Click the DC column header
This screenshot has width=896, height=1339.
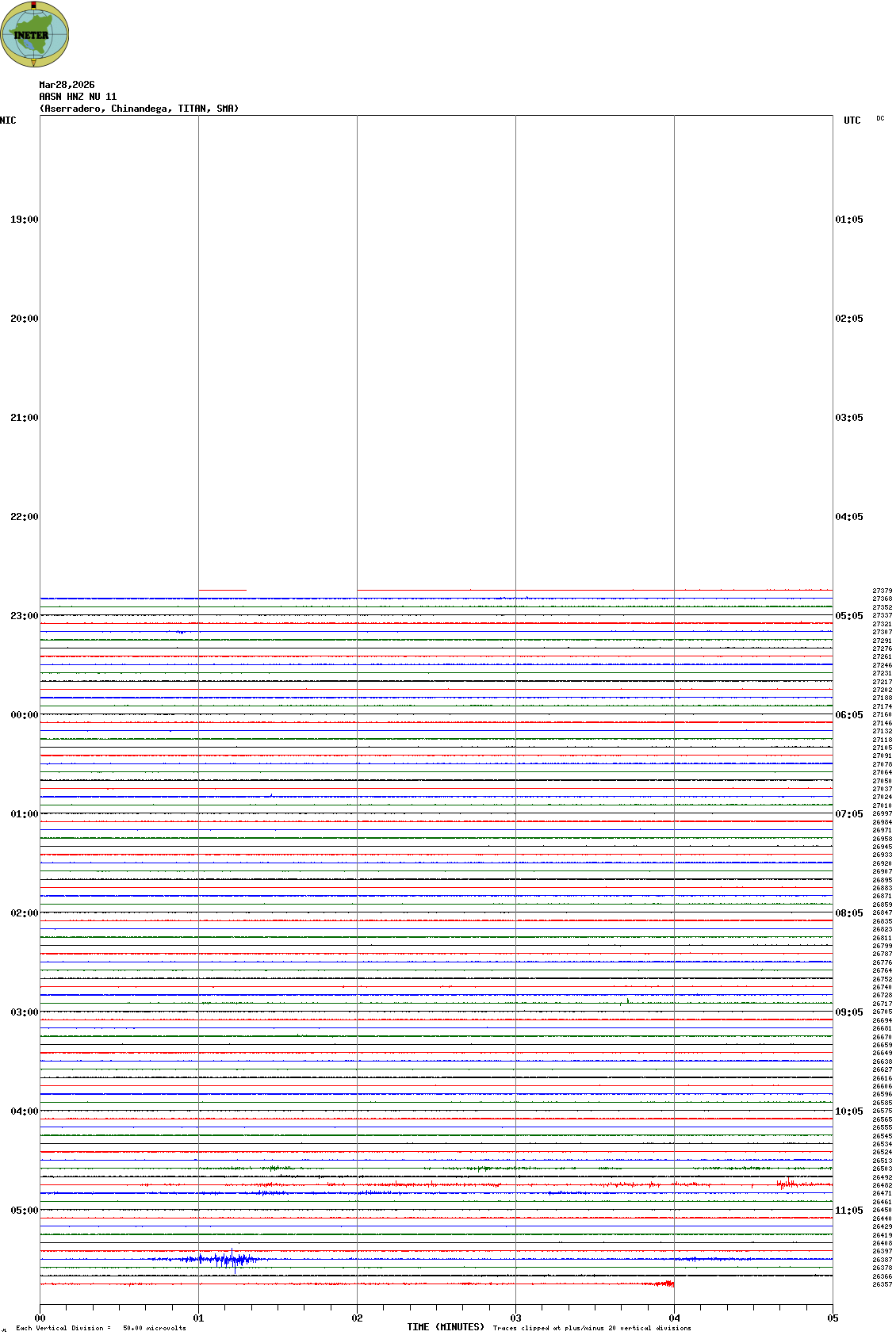[880, 118]
